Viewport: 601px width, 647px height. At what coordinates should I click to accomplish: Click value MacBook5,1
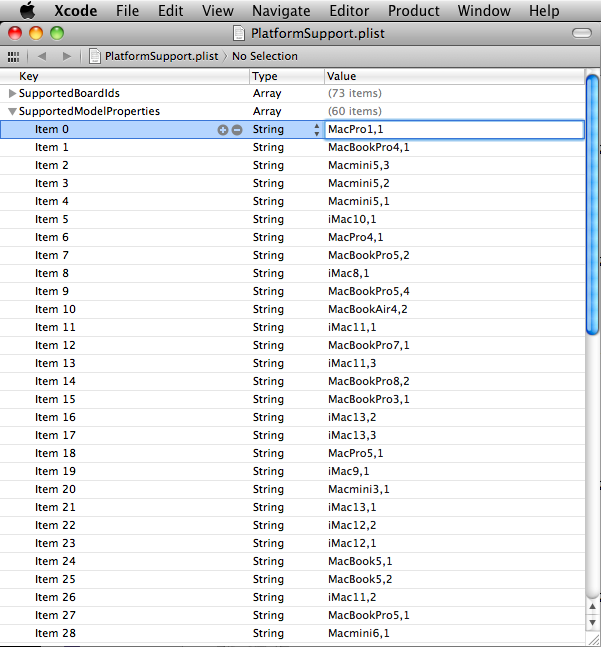(360, 561)
